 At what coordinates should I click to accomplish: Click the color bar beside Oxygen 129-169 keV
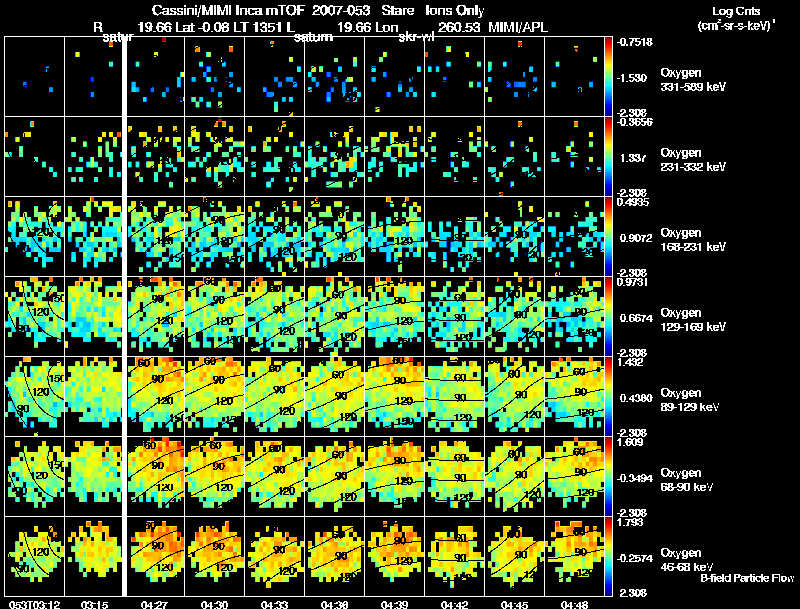[x=608, y=317]
